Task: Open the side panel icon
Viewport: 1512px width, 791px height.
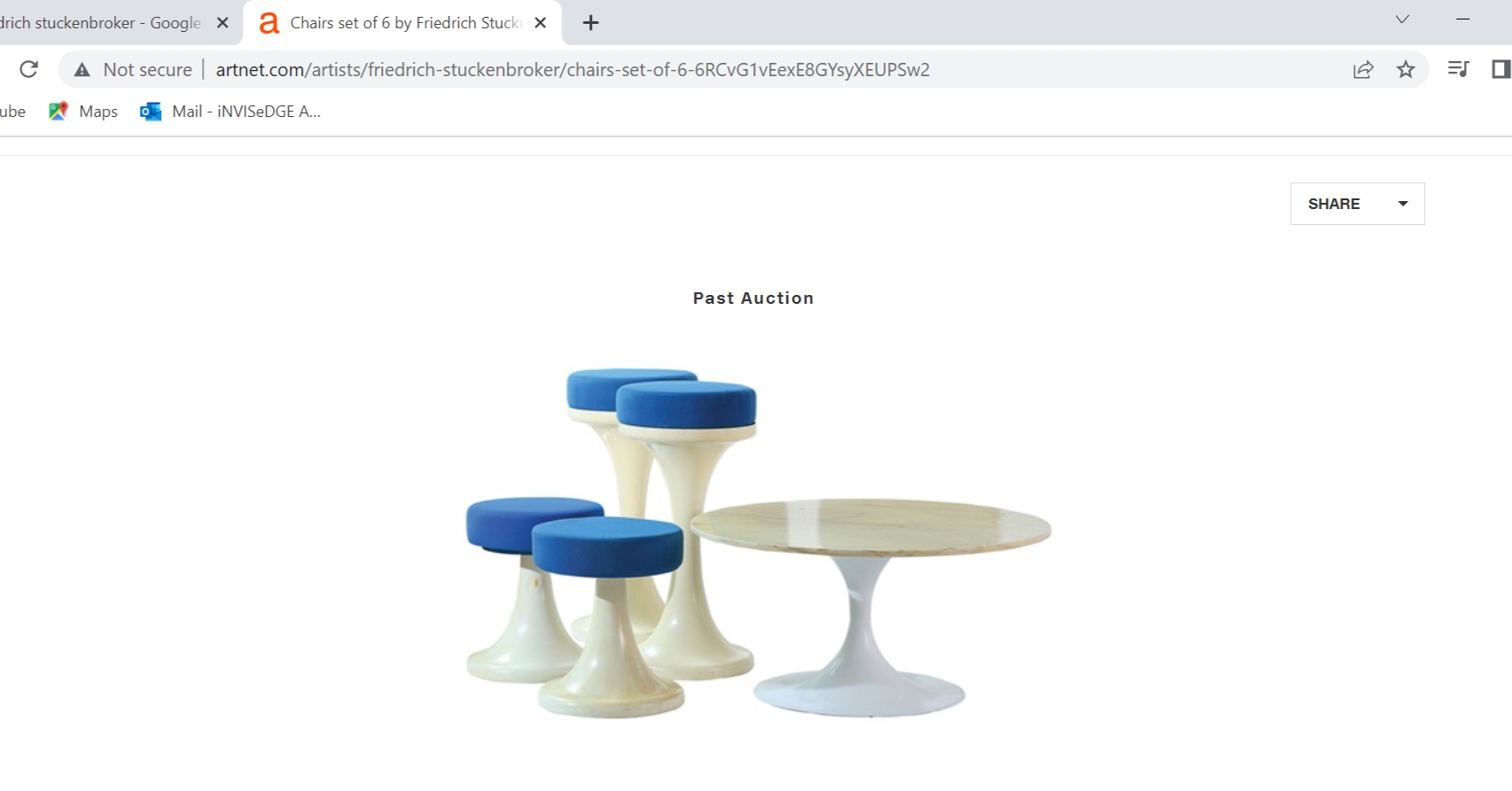Action: point(1500,69)
